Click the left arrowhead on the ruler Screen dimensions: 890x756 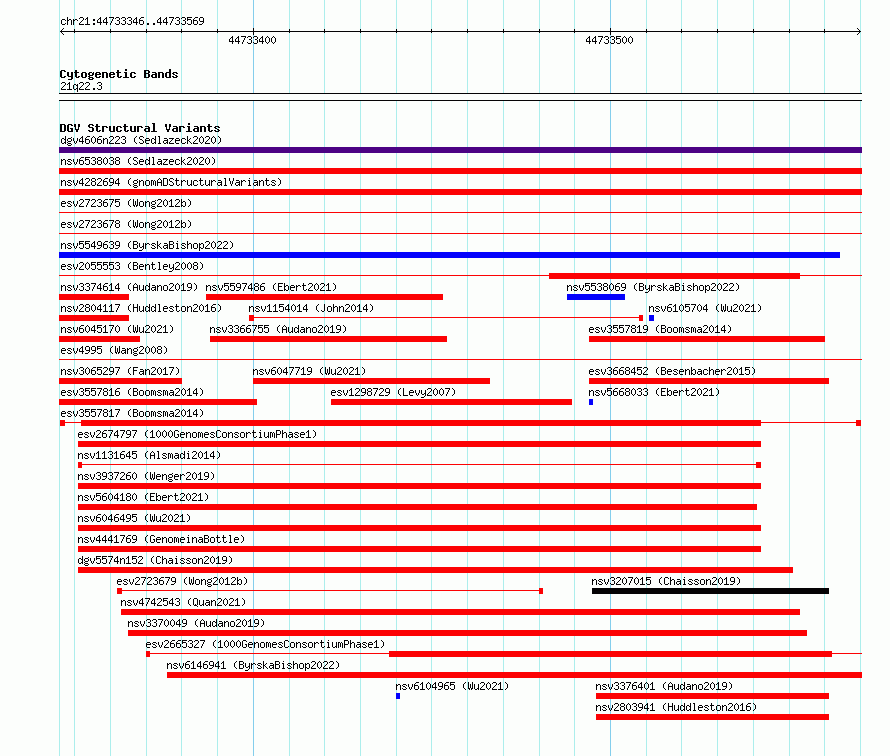[62, 32]
